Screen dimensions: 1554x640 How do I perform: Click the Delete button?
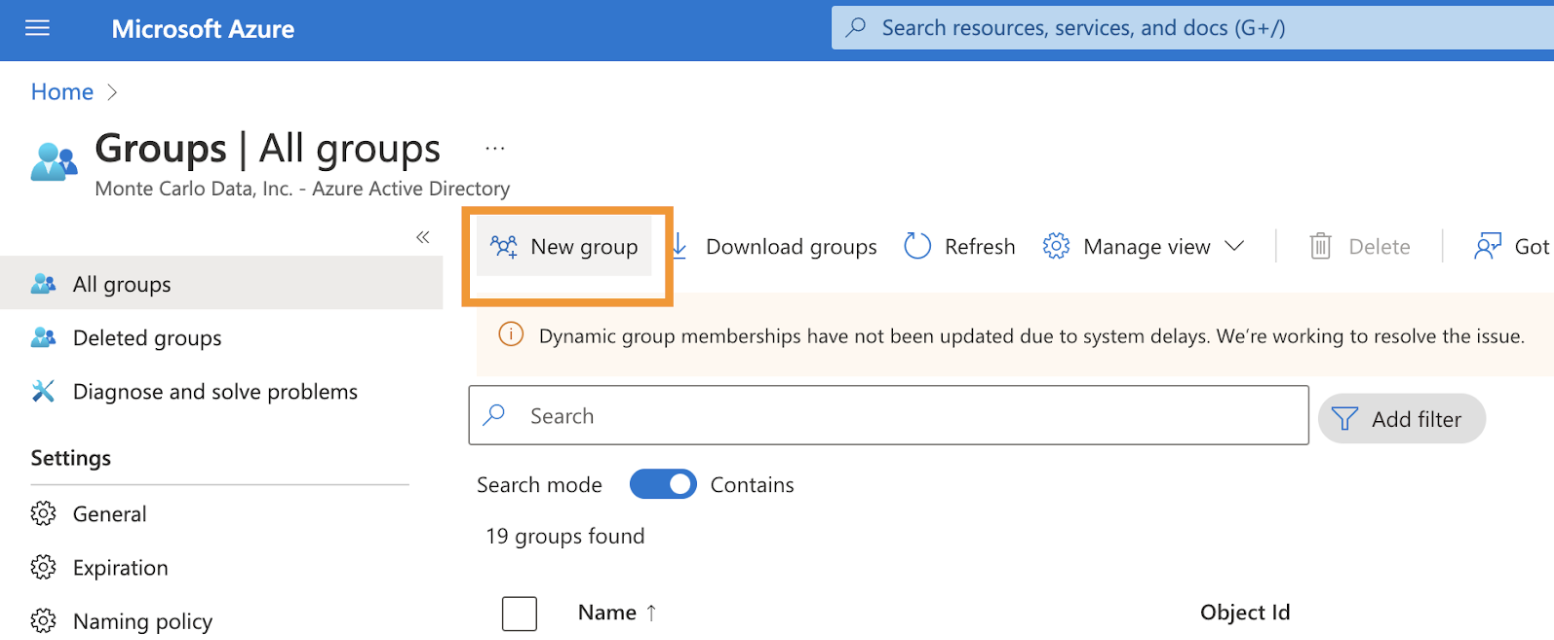(1360, 247)
